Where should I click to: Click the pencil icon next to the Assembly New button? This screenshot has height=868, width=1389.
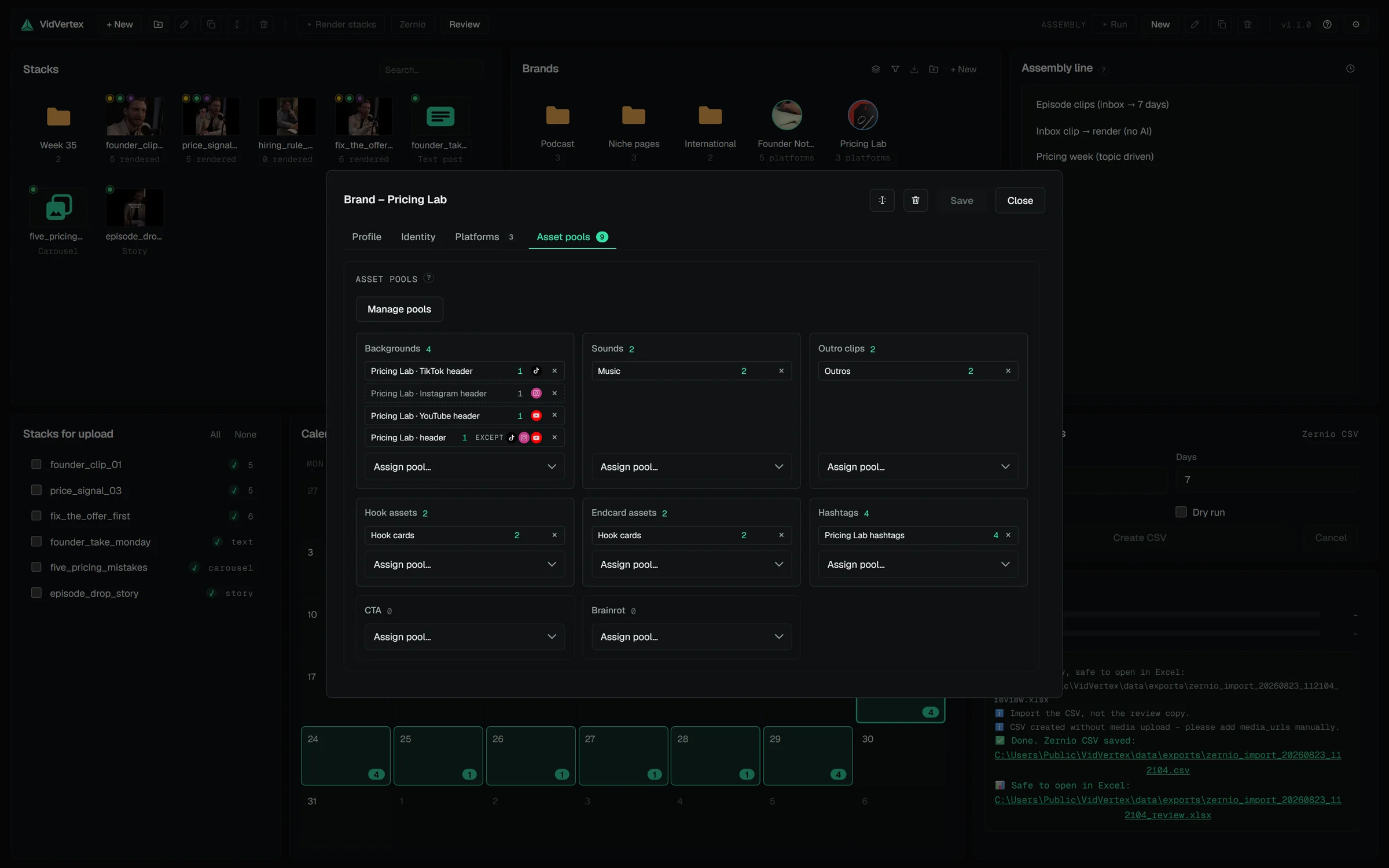point(1195,24)
